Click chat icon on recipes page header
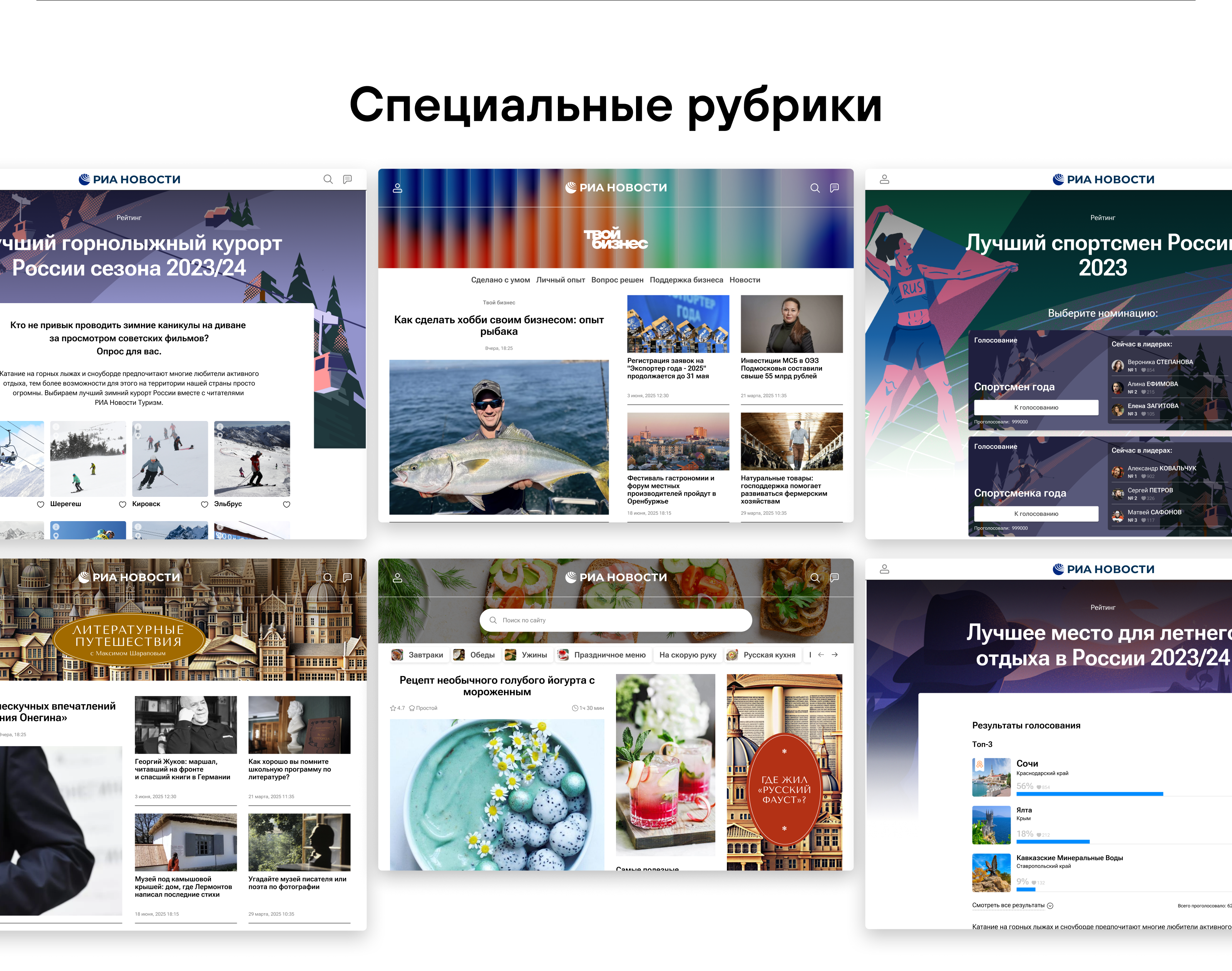1232x971 pixels. [834, 578]
